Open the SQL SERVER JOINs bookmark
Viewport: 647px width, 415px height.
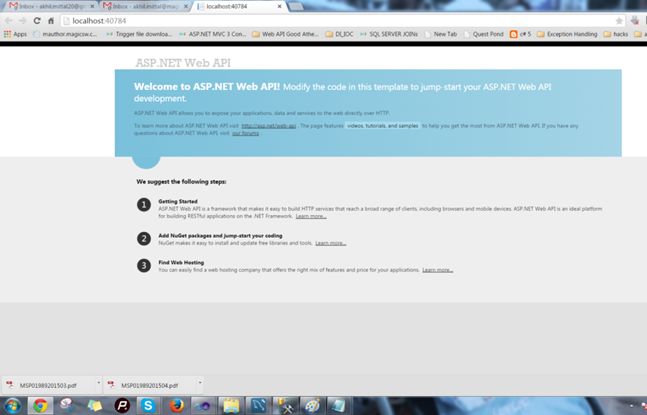point(389,34)
